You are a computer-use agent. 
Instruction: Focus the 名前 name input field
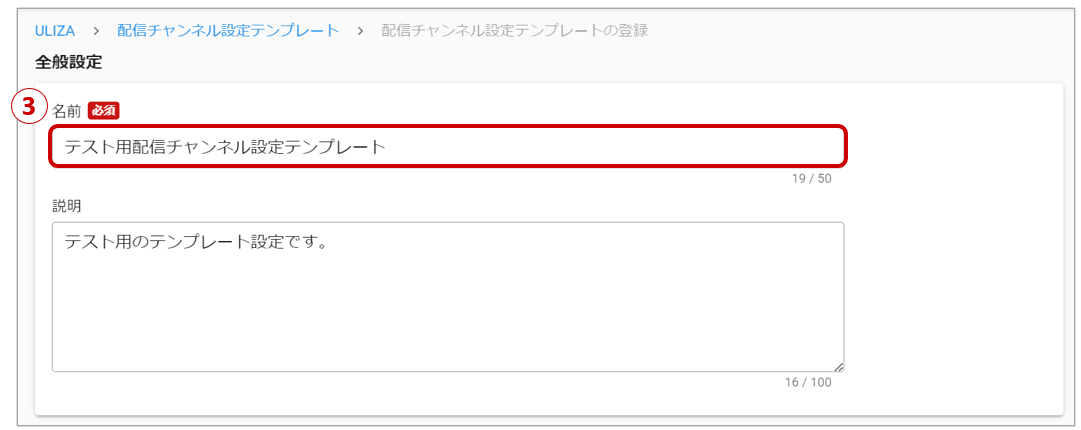pos(448,147)
